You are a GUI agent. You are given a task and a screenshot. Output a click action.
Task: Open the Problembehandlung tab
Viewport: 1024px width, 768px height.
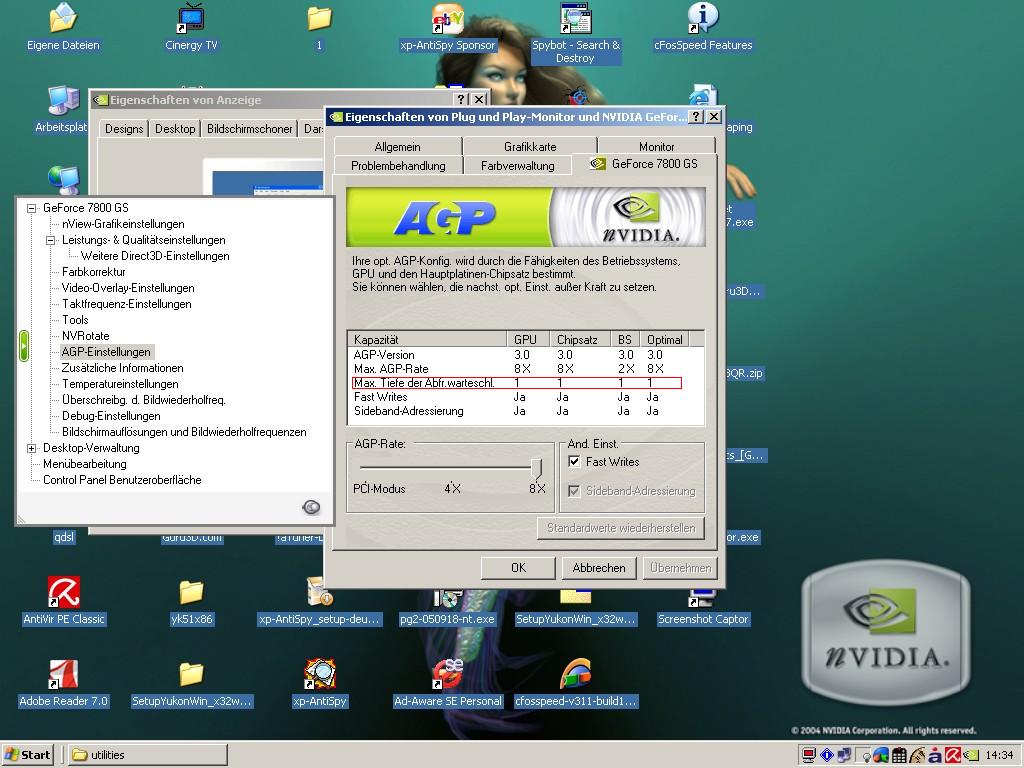point(398,165)
